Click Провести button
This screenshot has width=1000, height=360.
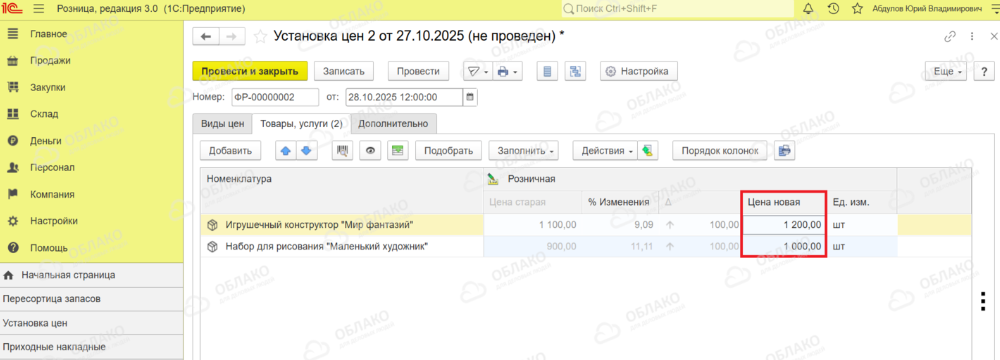pos(418,71)
